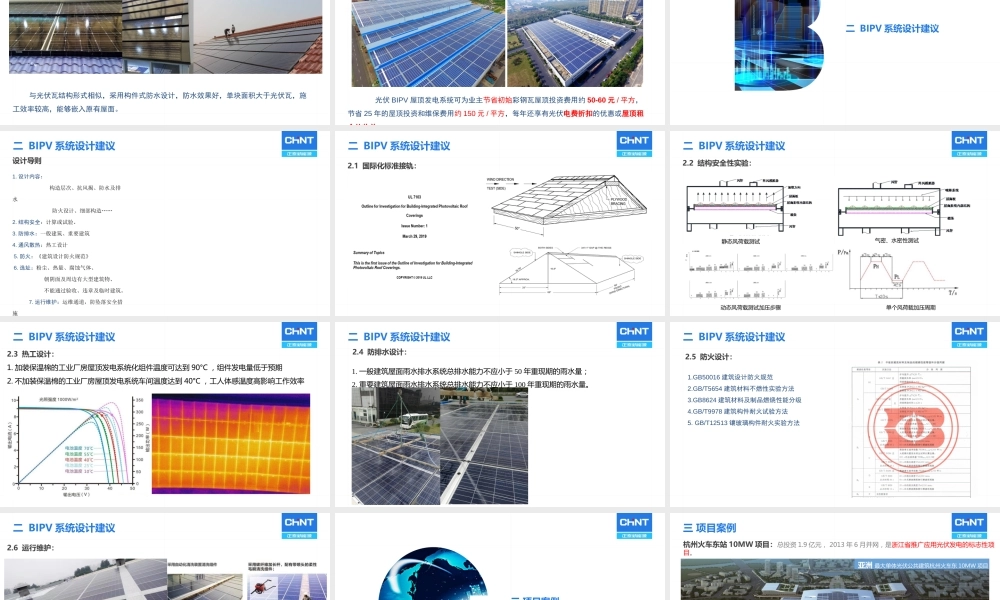
Task: Click the text "4.GB/T9978 建筑构件耐火试验方法"
Action: tap(737, 411)
